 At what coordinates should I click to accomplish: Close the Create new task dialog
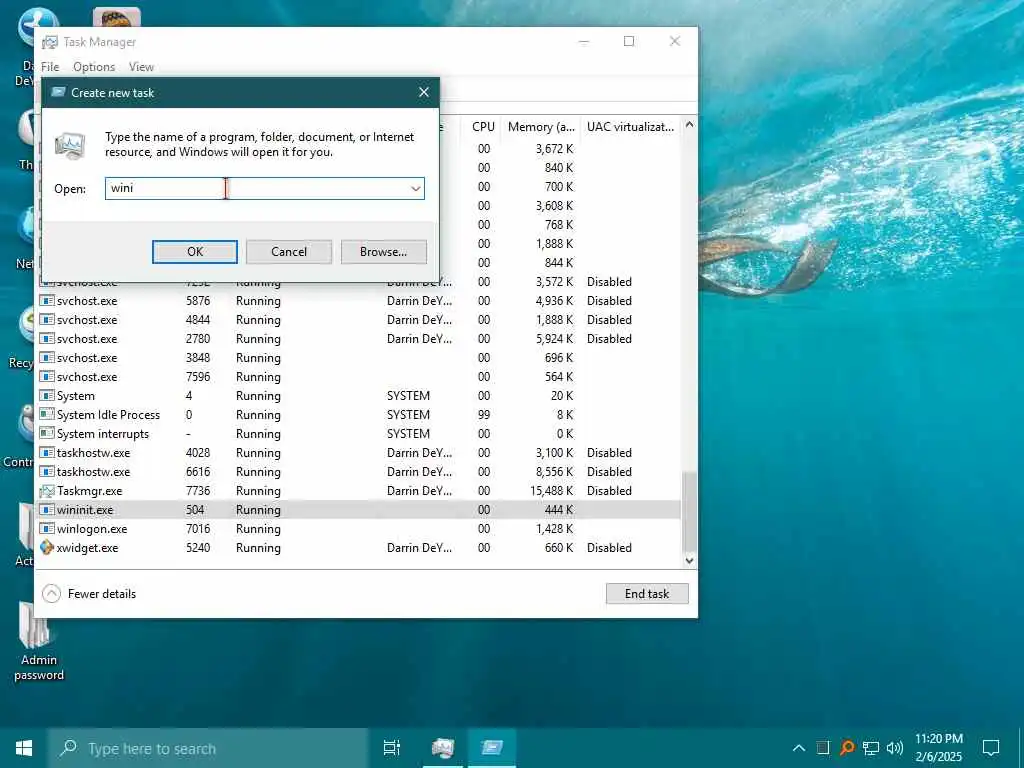point(424,92)
